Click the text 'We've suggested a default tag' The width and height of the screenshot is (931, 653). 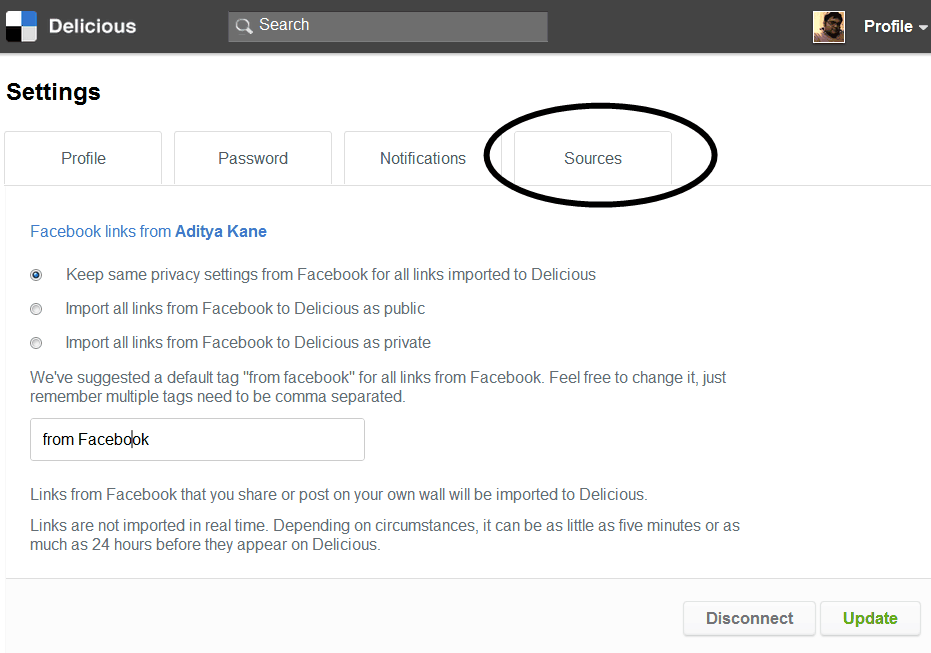click(135, 378)
